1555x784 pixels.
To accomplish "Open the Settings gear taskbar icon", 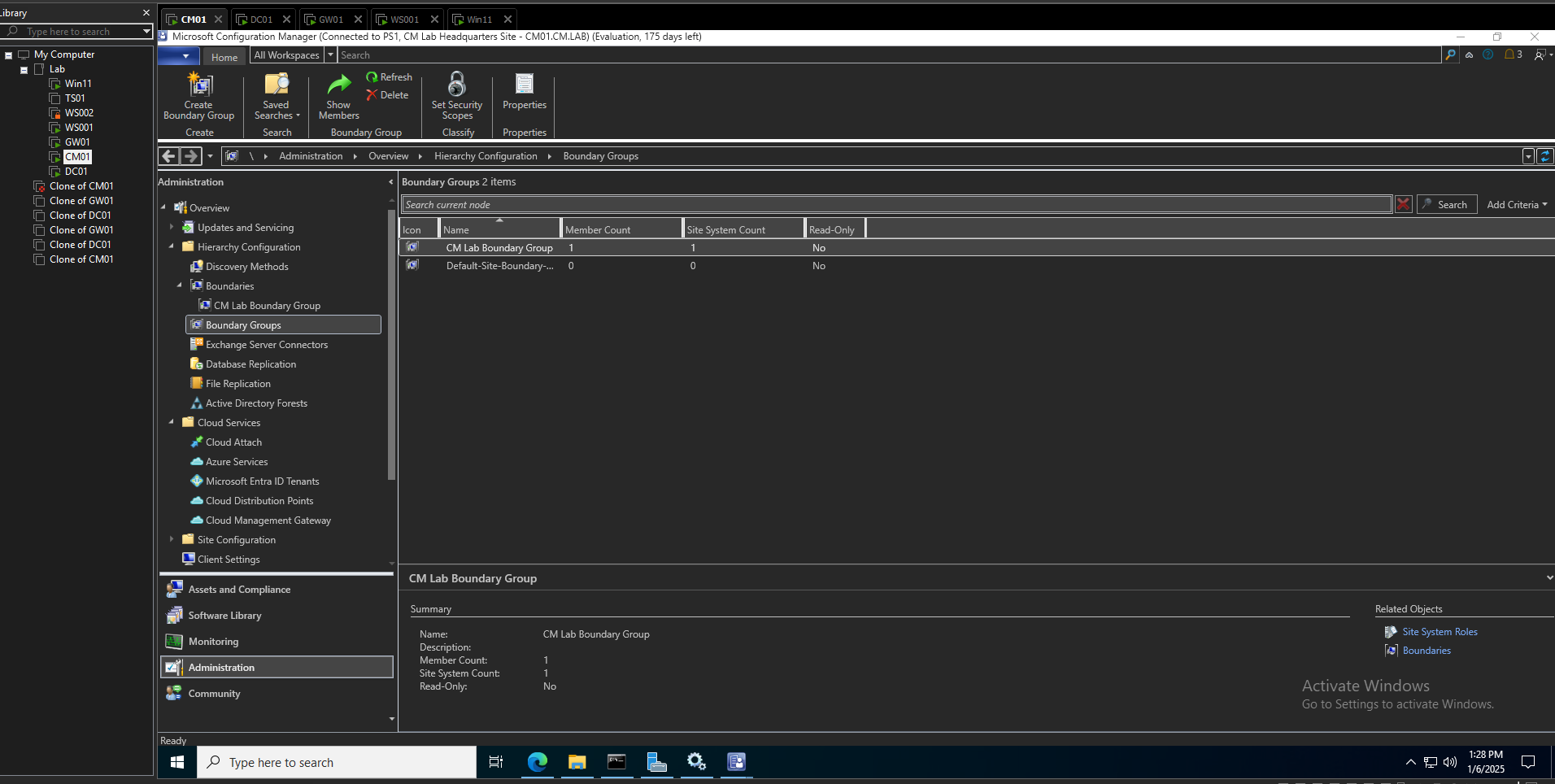I will tap(696, 762).
